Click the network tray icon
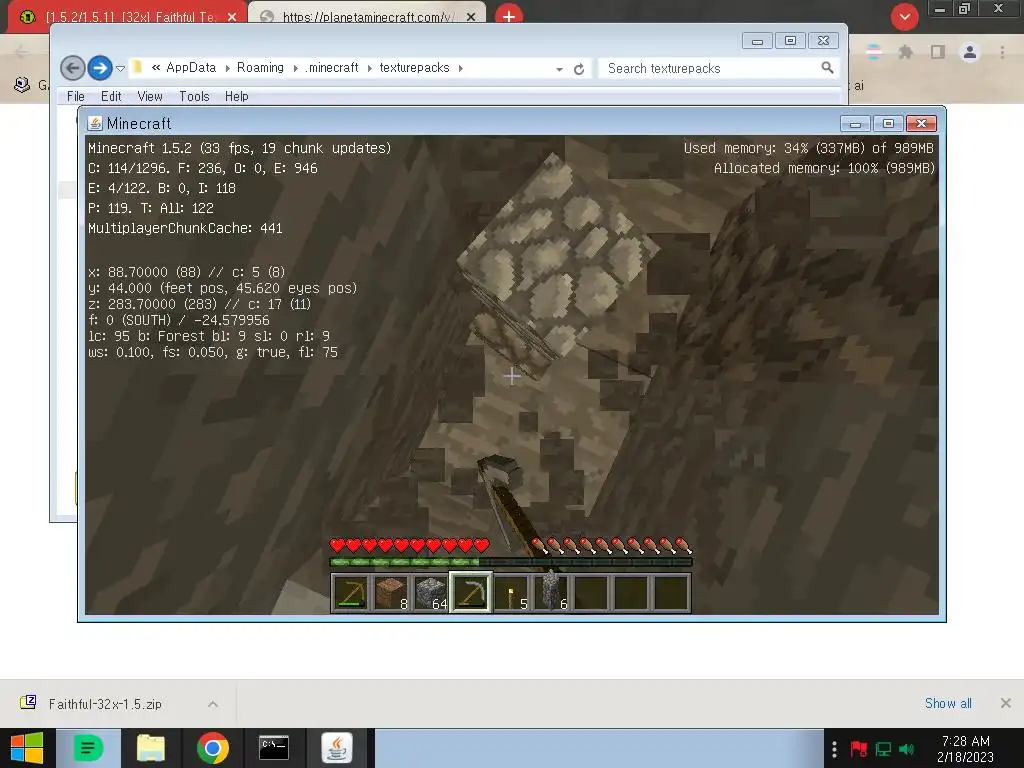 (x=883, y=748)
